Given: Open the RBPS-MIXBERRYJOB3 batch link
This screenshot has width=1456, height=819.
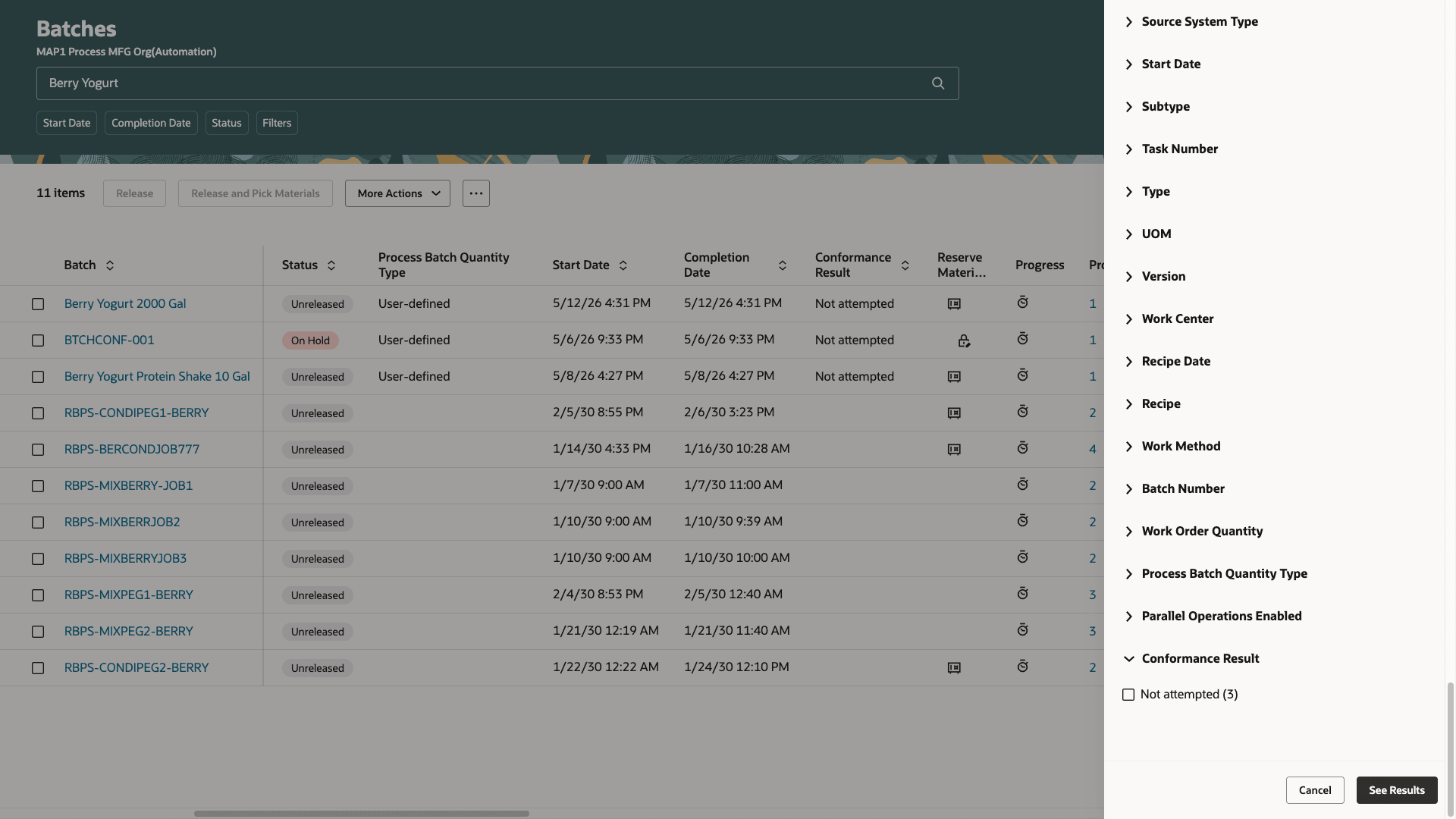Looking at the screenshot, I should tap(125, 559).
